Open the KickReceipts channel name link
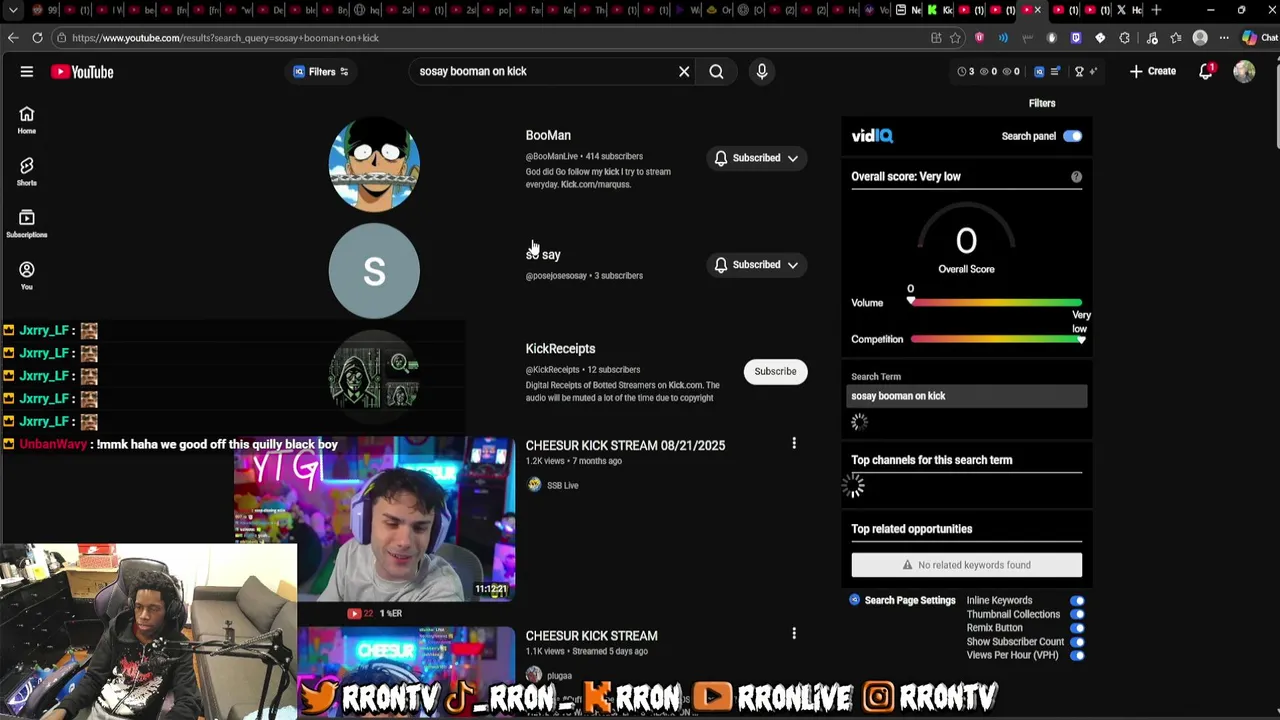Image resolution: width=1280 pixels, height=720 pixels. click(560, 349)
